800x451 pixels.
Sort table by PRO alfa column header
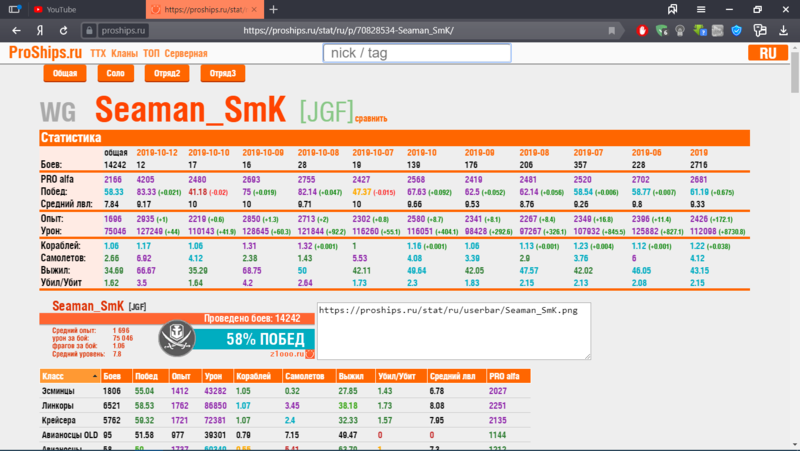pos(508,376)
